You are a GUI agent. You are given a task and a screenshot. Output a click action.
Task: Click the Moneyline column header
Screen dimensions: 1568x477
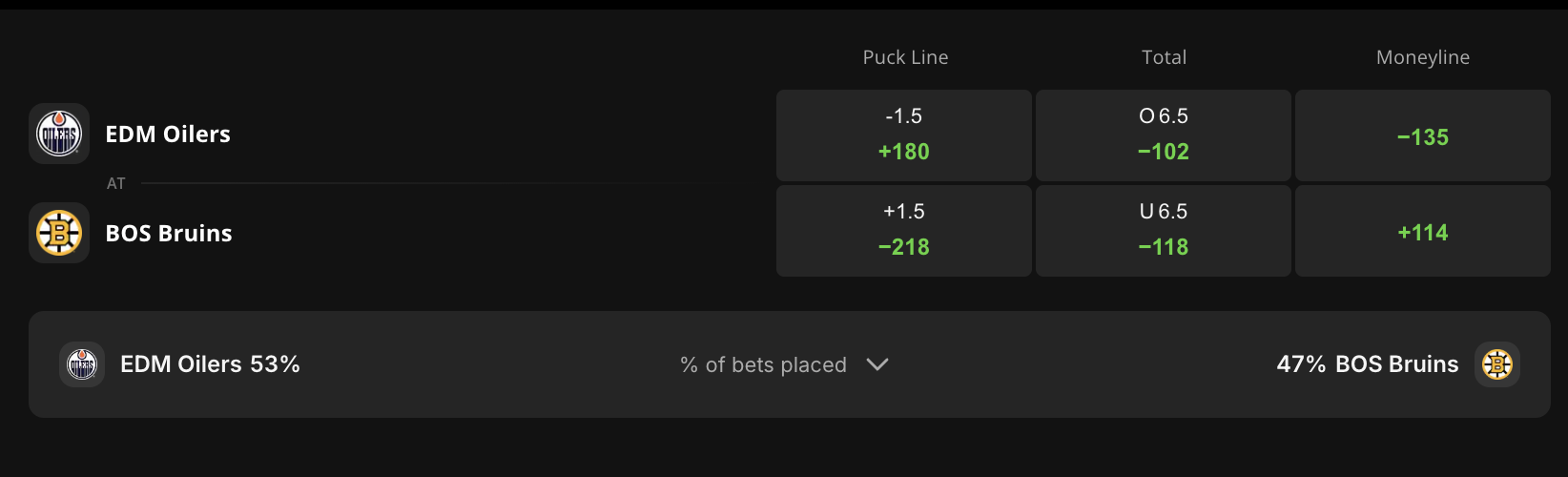(x=1422, y=57)
